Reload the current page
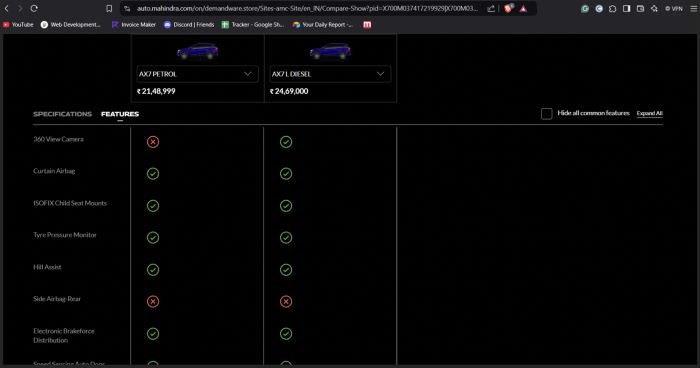 (34, 8)
